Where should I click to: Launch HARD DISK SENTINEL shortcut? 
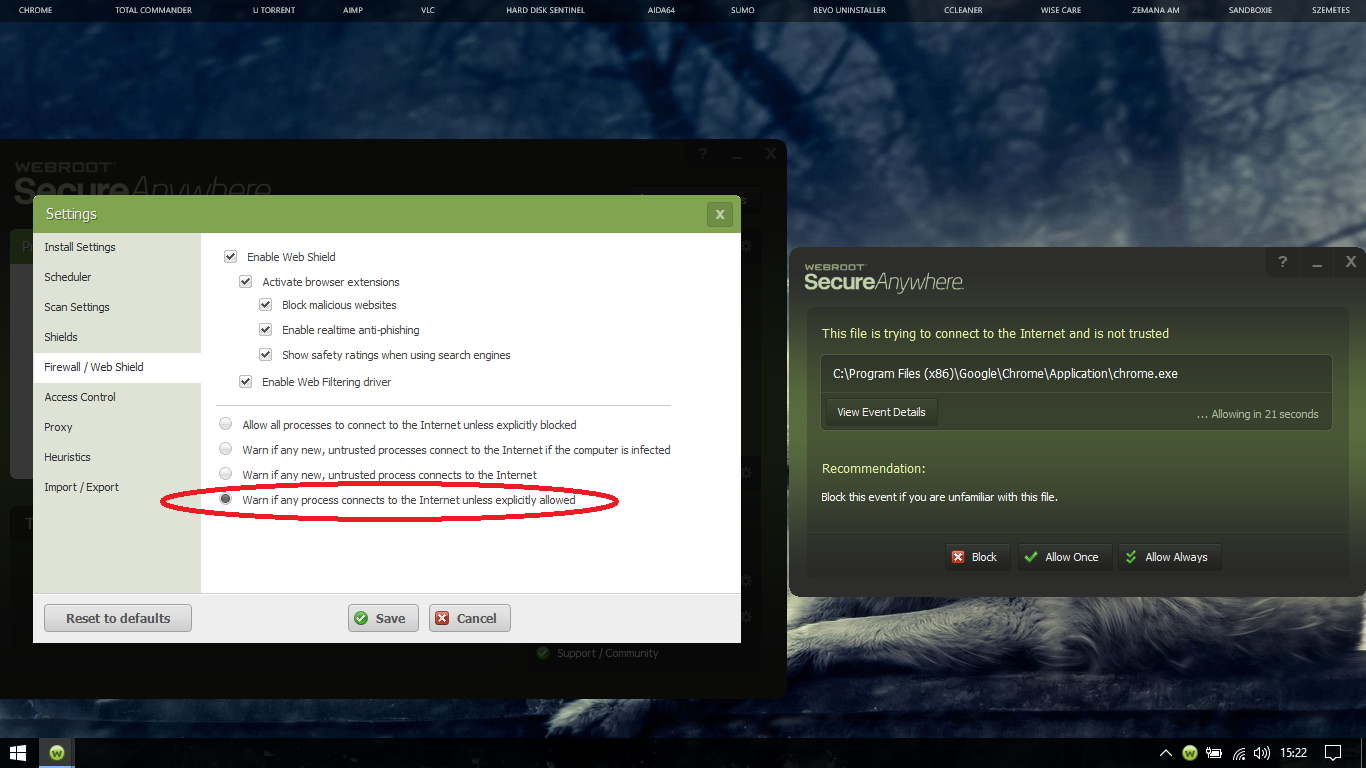(x=545, y=10)
